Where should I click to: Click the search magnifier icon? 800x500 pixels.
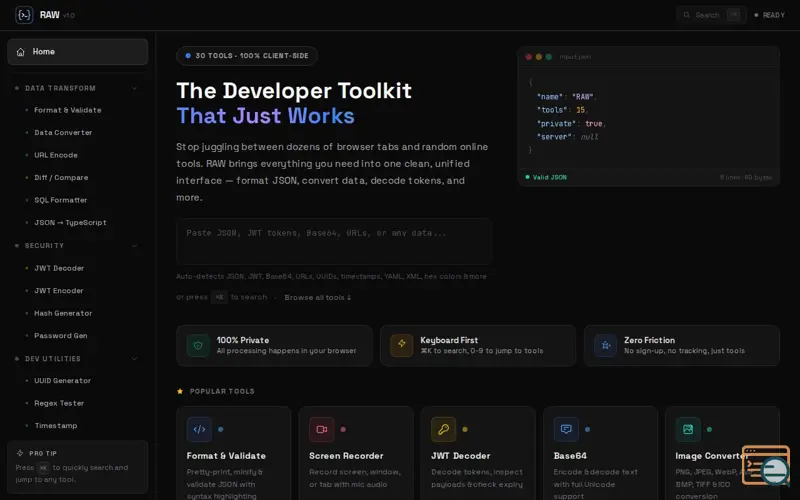coord(687,15)
